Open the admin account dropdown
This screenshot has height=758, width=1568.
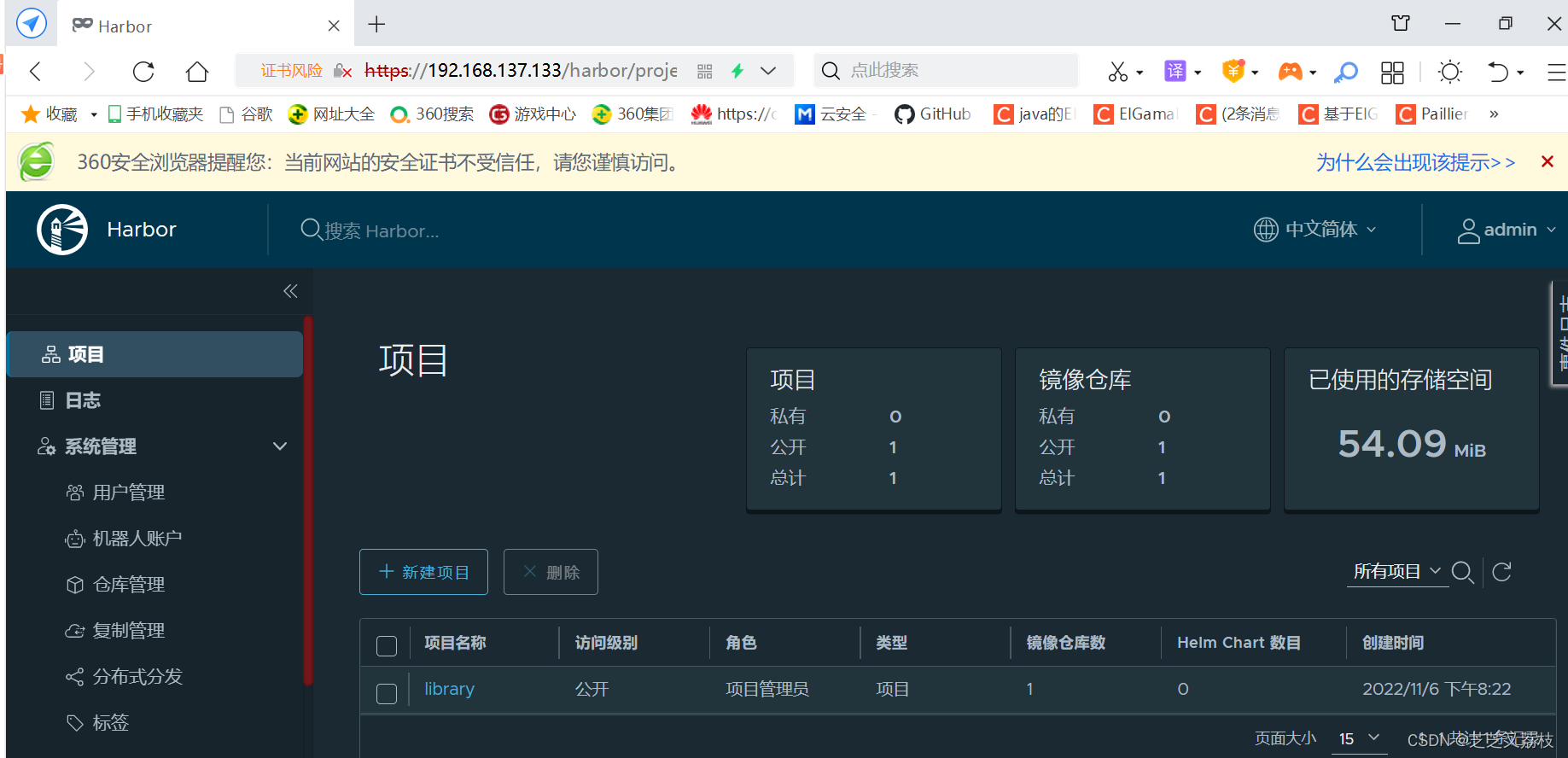[1507, 230]
